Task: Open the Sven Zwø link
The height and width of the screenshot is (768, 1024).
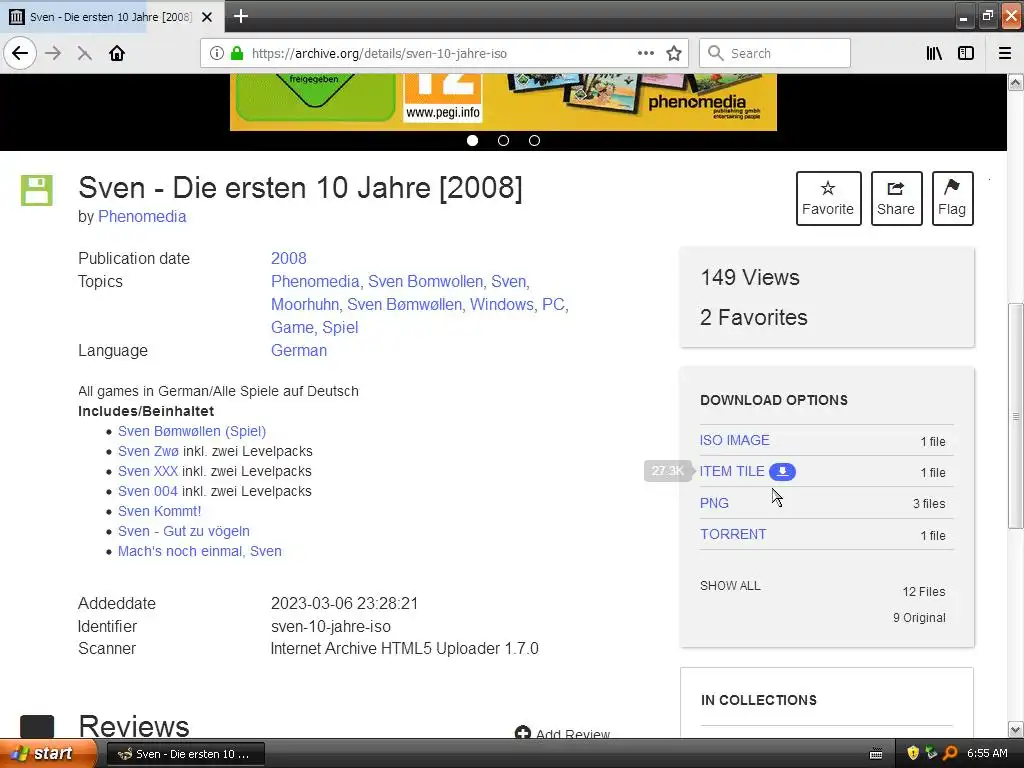Action: point(148,451)
